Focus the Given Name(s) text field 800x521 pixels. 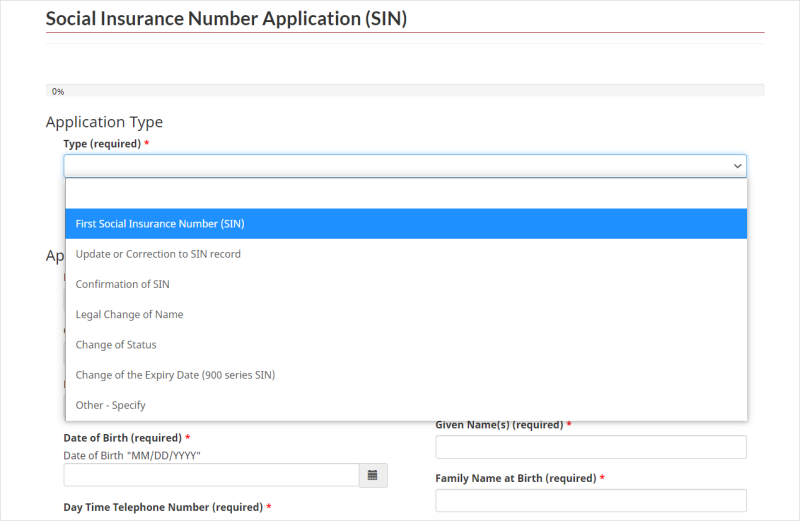tap(590, 447)
